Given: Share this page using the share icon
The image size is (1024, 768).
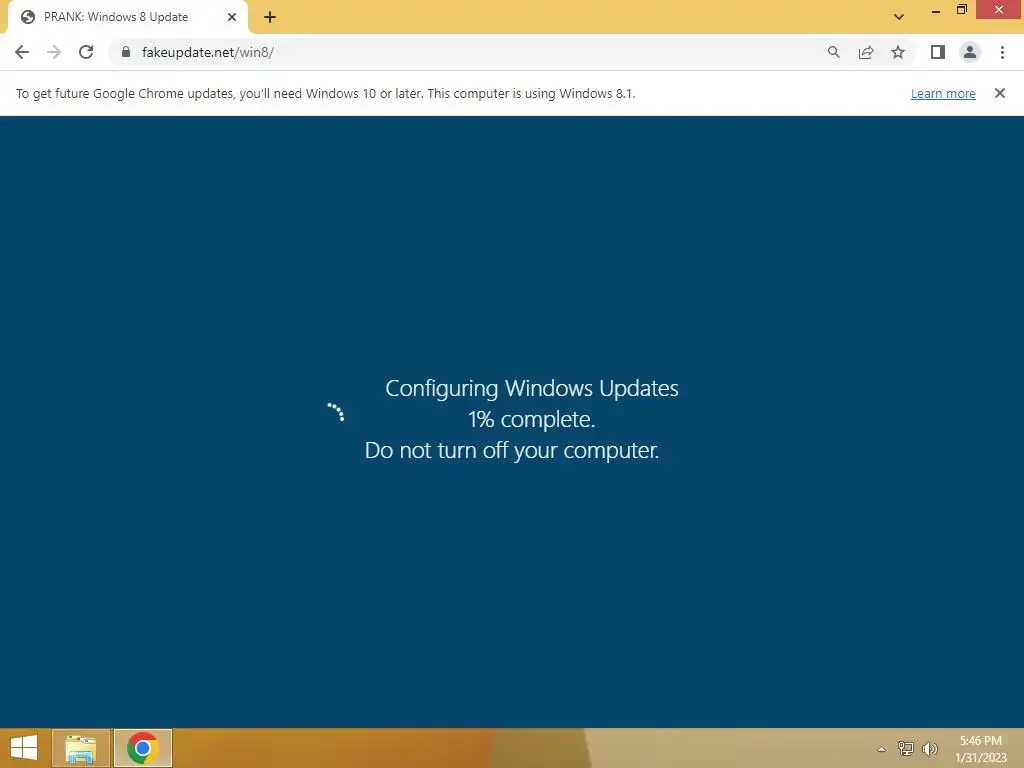Looking at the screenshot, I should 866,52.
